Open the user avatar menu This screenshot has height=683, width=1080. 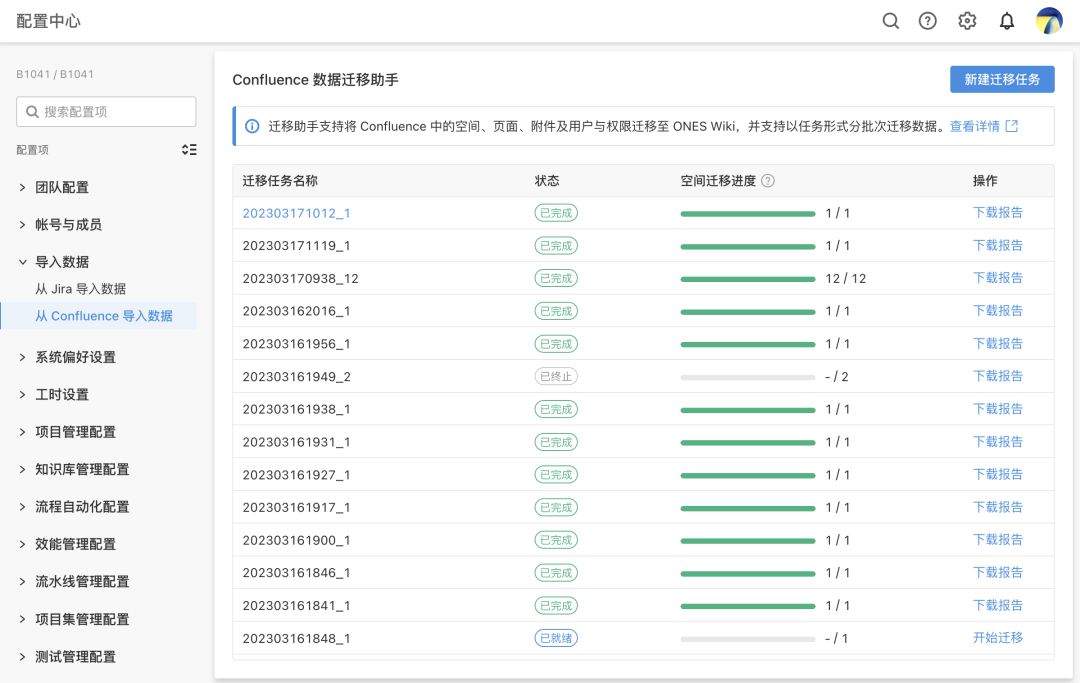pyautogui.click(x=1049, y=21)
